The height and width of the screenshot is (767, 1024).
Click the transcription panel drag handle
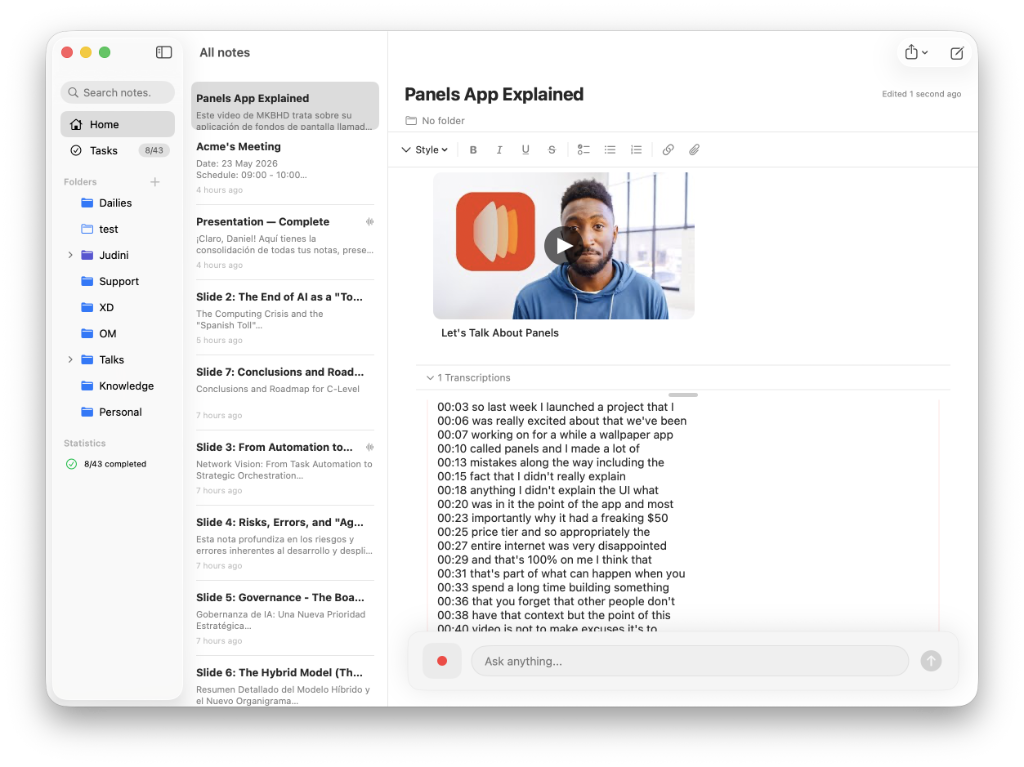click(683, 395)
